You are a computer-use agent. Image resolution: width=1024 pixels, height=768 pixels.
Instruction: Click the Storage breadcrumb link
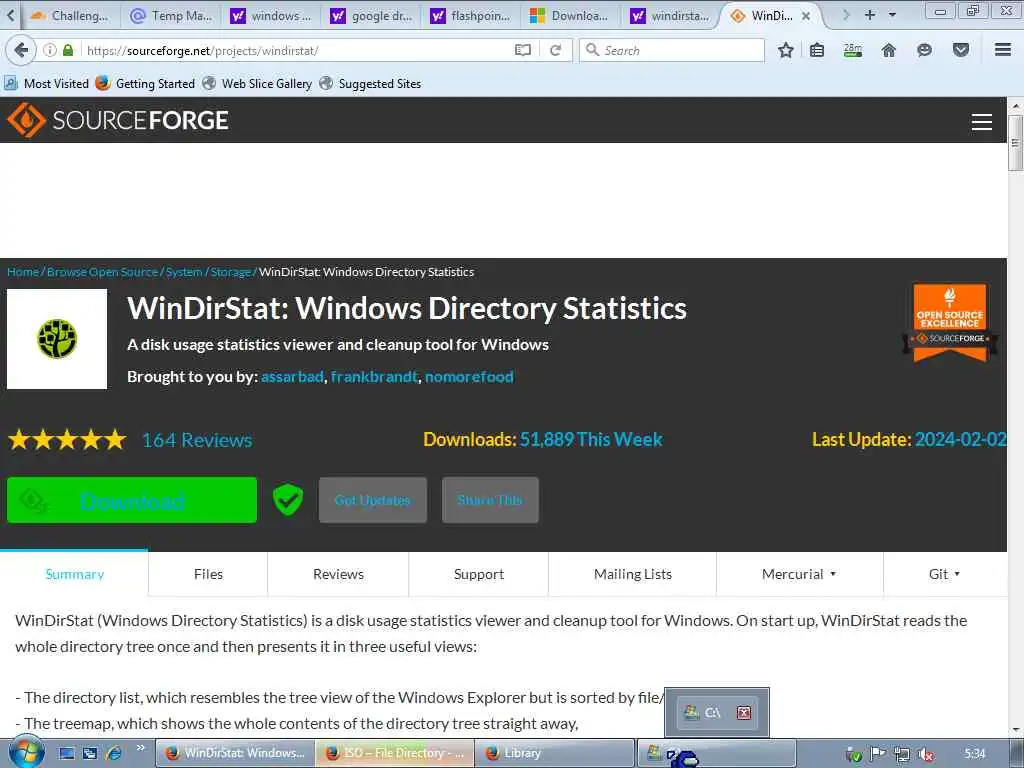(x=231, y=272)
